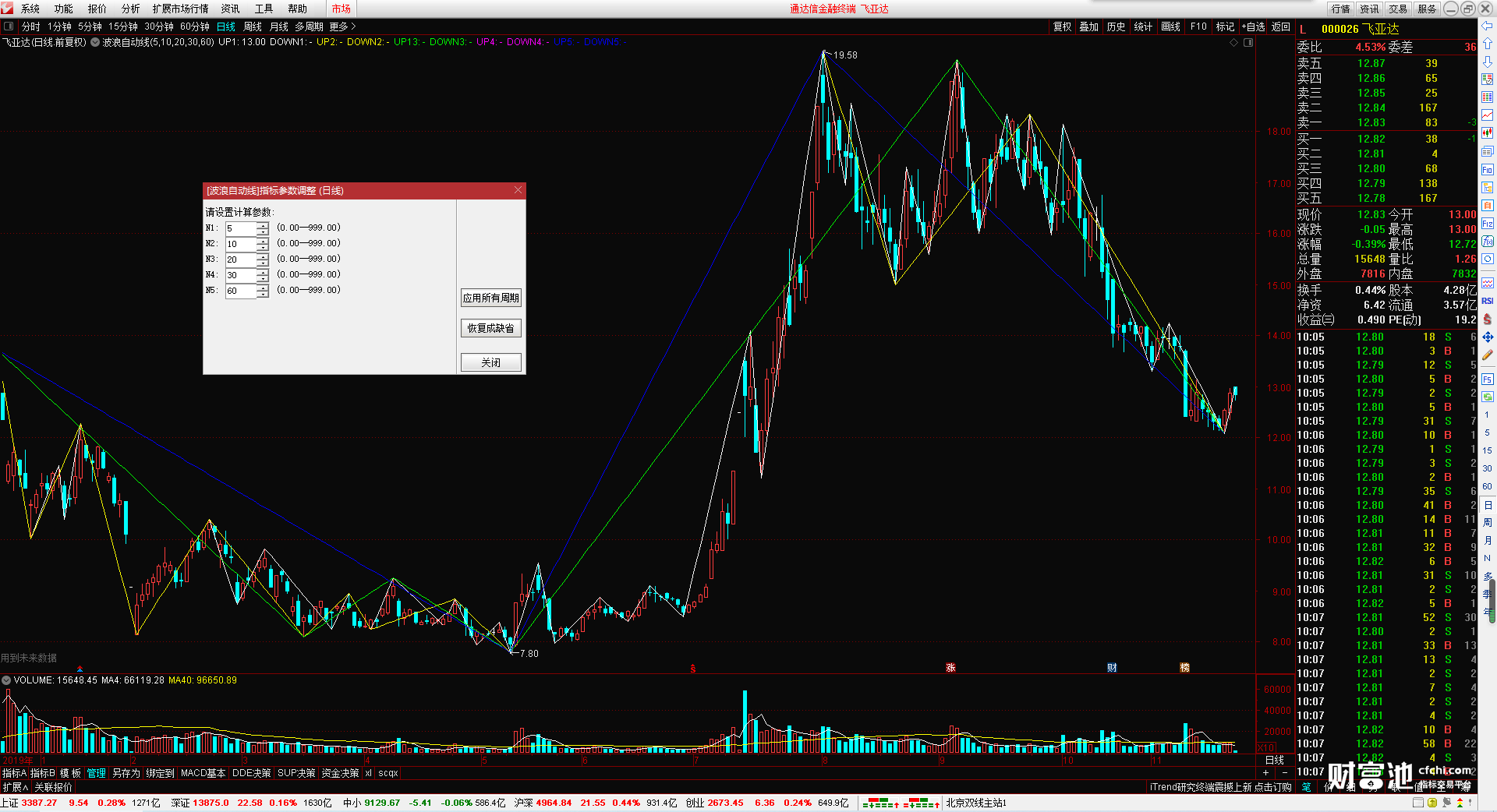Click the square panel icon beside the diamond icon

click(x=1247, y=43)
